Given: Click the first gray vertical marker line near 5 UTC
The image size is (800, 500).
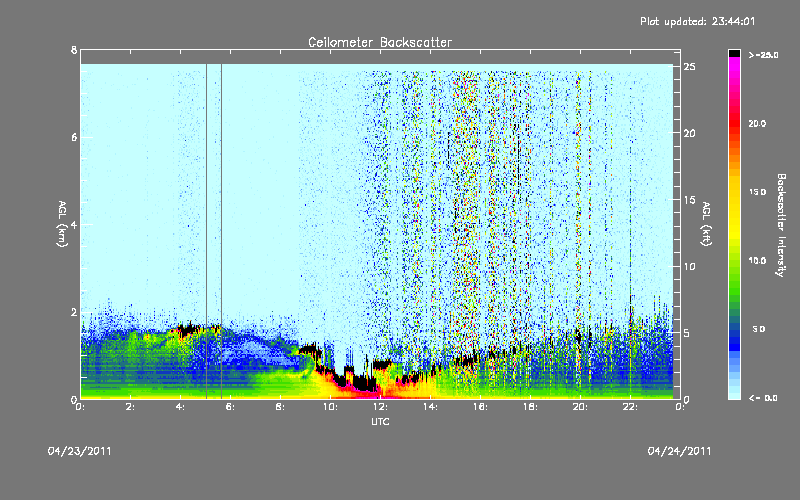Looking at the screenshot, I should pos(206,231).
